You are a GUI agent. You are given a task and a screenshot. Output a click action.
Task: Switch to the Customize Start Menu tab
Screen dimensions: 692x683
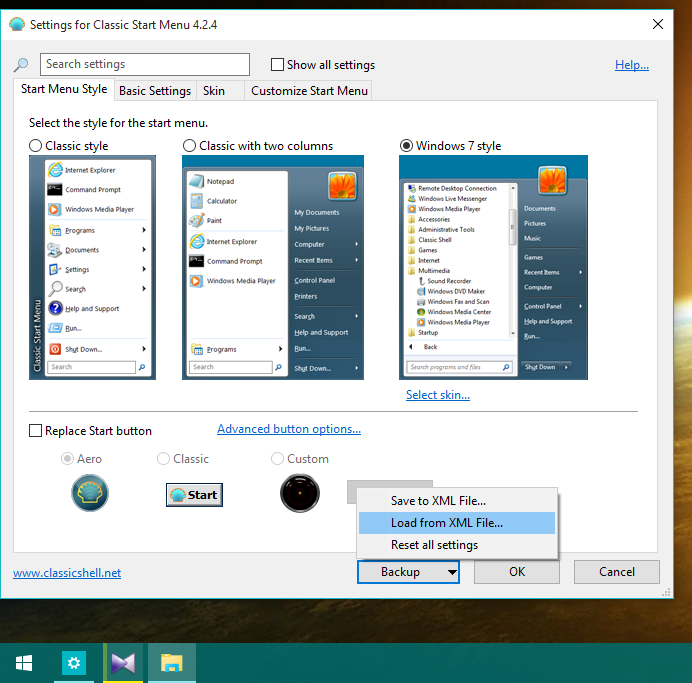[309, 91]
